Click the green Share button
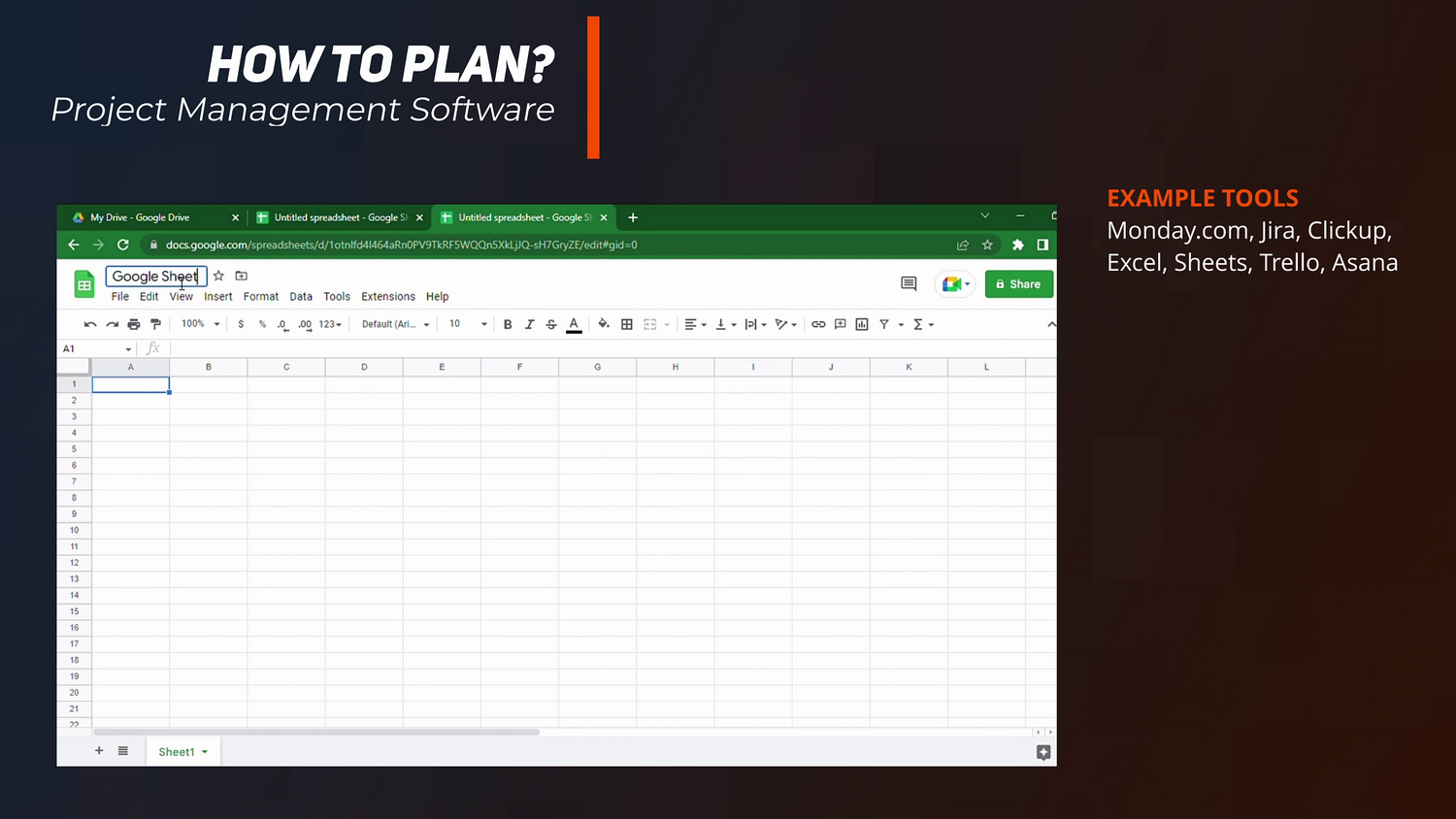Image resolution: width=1456 pixels, height=819 pixels. [x=1019, y=284]
